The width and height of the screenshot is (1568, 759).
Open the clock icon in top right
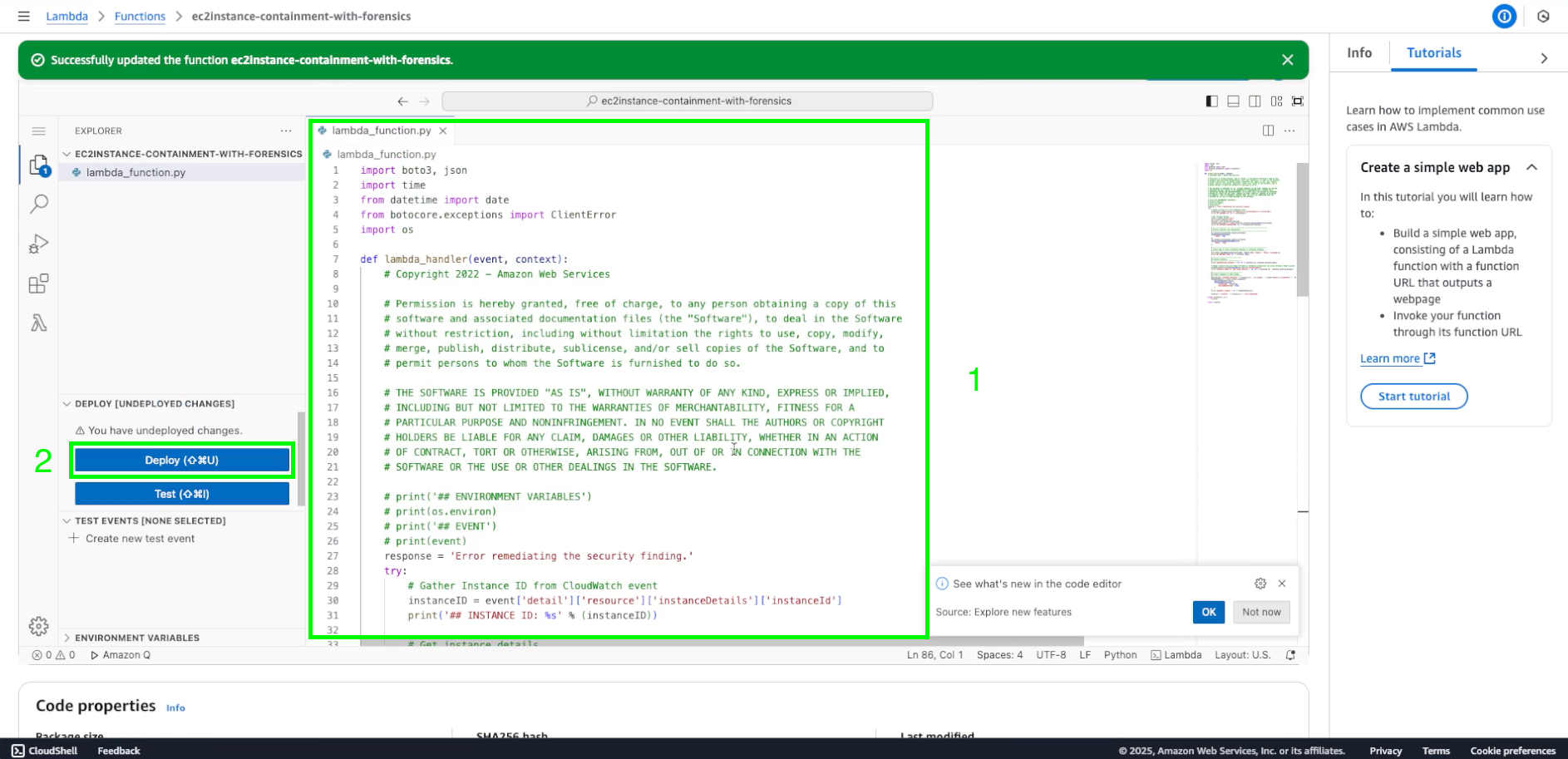point(1543,16)
